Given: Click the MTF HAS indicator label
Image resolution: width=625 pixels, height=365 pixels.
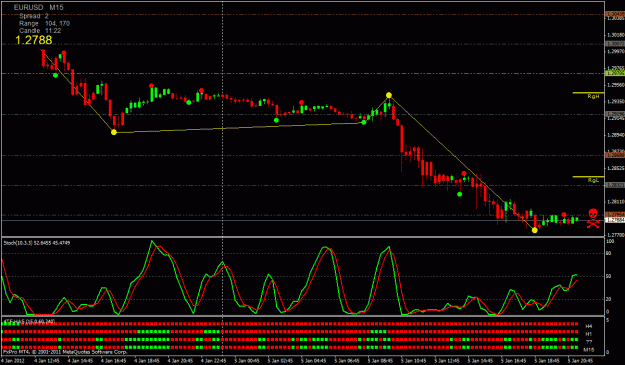Looking at the screenshot, I should (29, 321).
